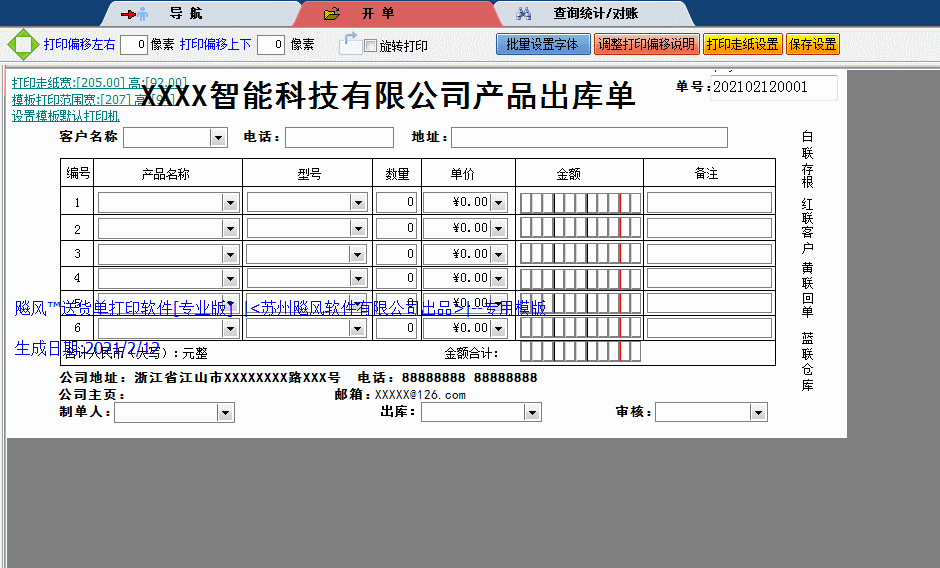The width and height of the screenshot is (940, 568).
Task: Expand the 审核 dropdown
Action: [758, 412]
